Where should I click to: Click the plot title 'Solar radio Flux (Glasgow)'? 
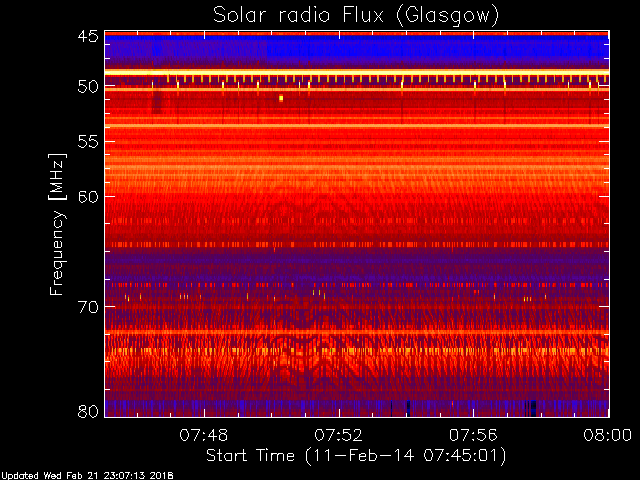(x=356, y=16)
